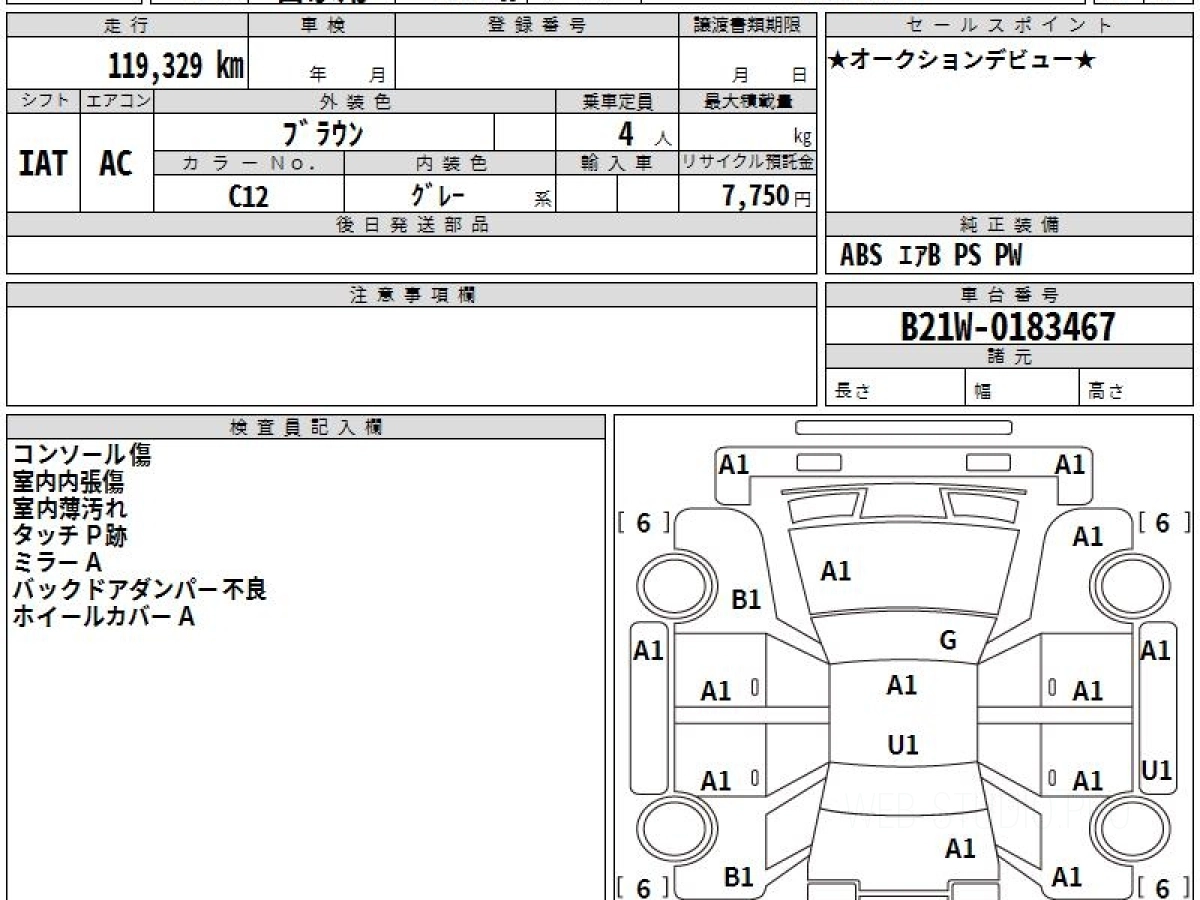Click the 最大積載量 header
Viewport: 1200px width, 900px height.
tap(748, 101)
